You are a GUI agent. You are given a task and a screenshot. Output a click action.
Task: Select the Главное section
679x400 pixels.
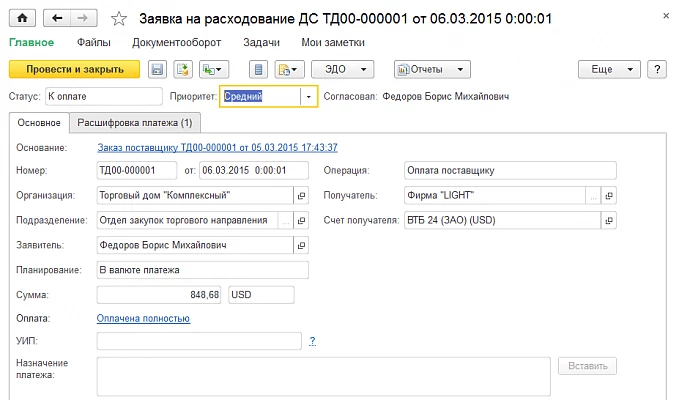(32, 42)
